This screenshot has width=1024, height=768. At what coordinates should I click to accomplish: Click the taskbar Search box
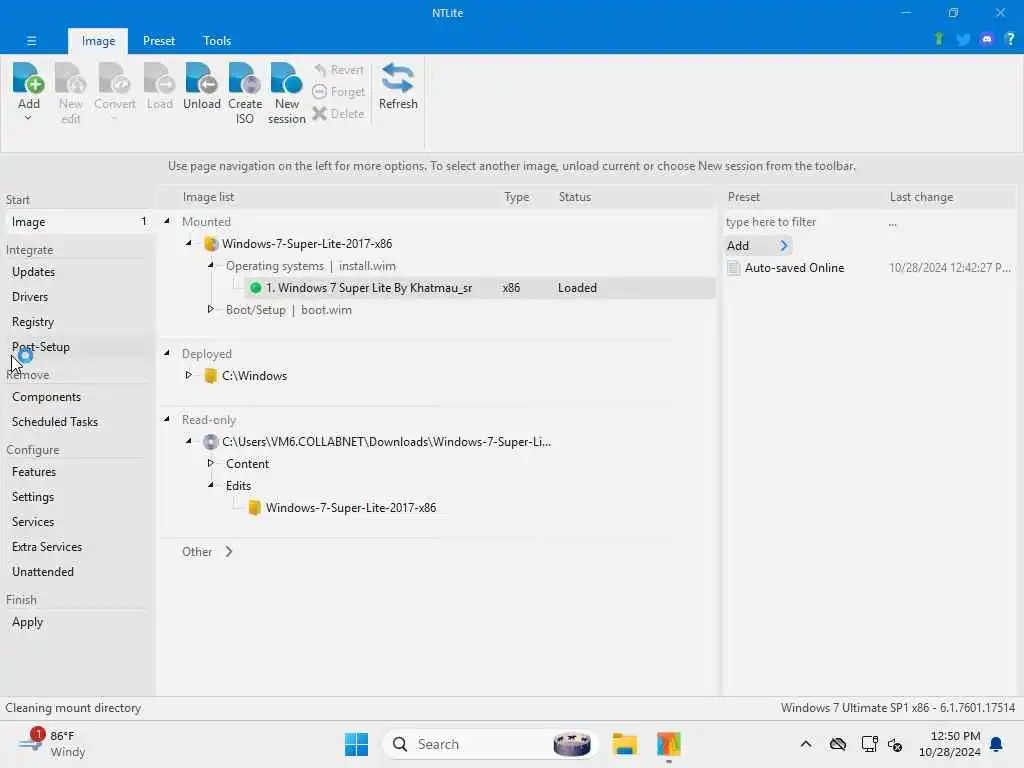point(491,744)
